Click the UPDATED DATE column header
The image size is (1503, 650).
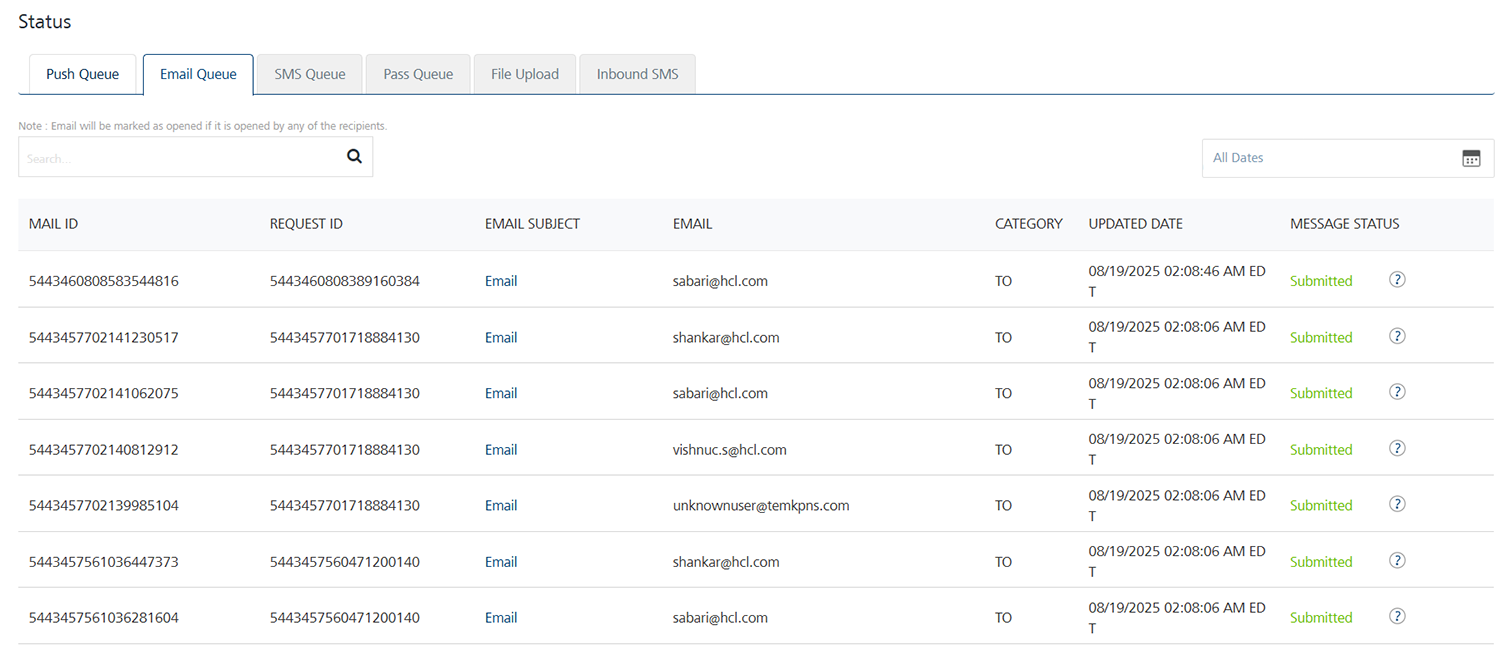pyautogui.click(x=1135, y=224)
